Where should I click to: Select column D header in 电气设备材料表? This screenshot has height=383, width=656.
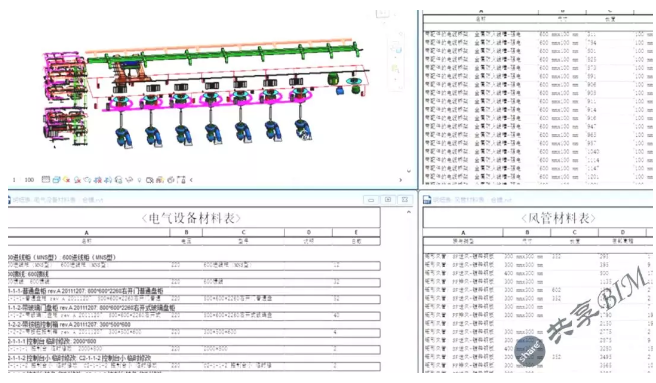point(309,232)
